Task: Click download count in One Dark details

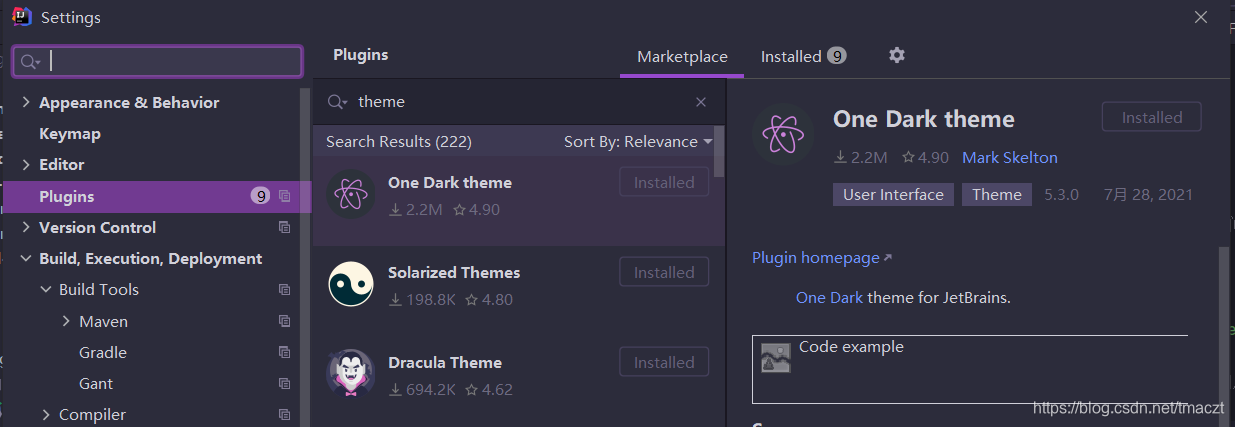Action: (x=861, y=157)
